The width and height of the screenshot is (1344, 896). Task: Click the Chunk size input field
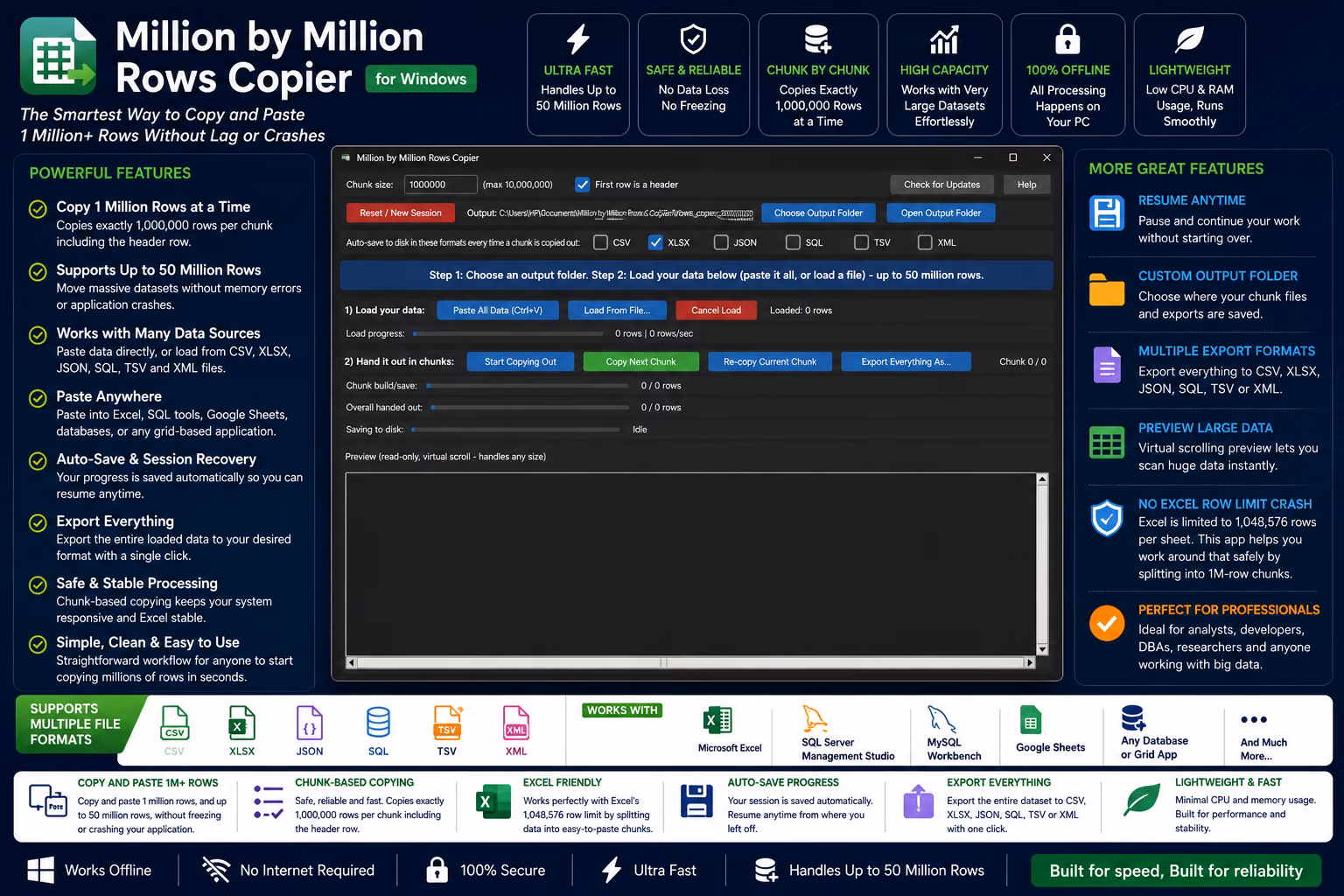[x=440, y=185]
